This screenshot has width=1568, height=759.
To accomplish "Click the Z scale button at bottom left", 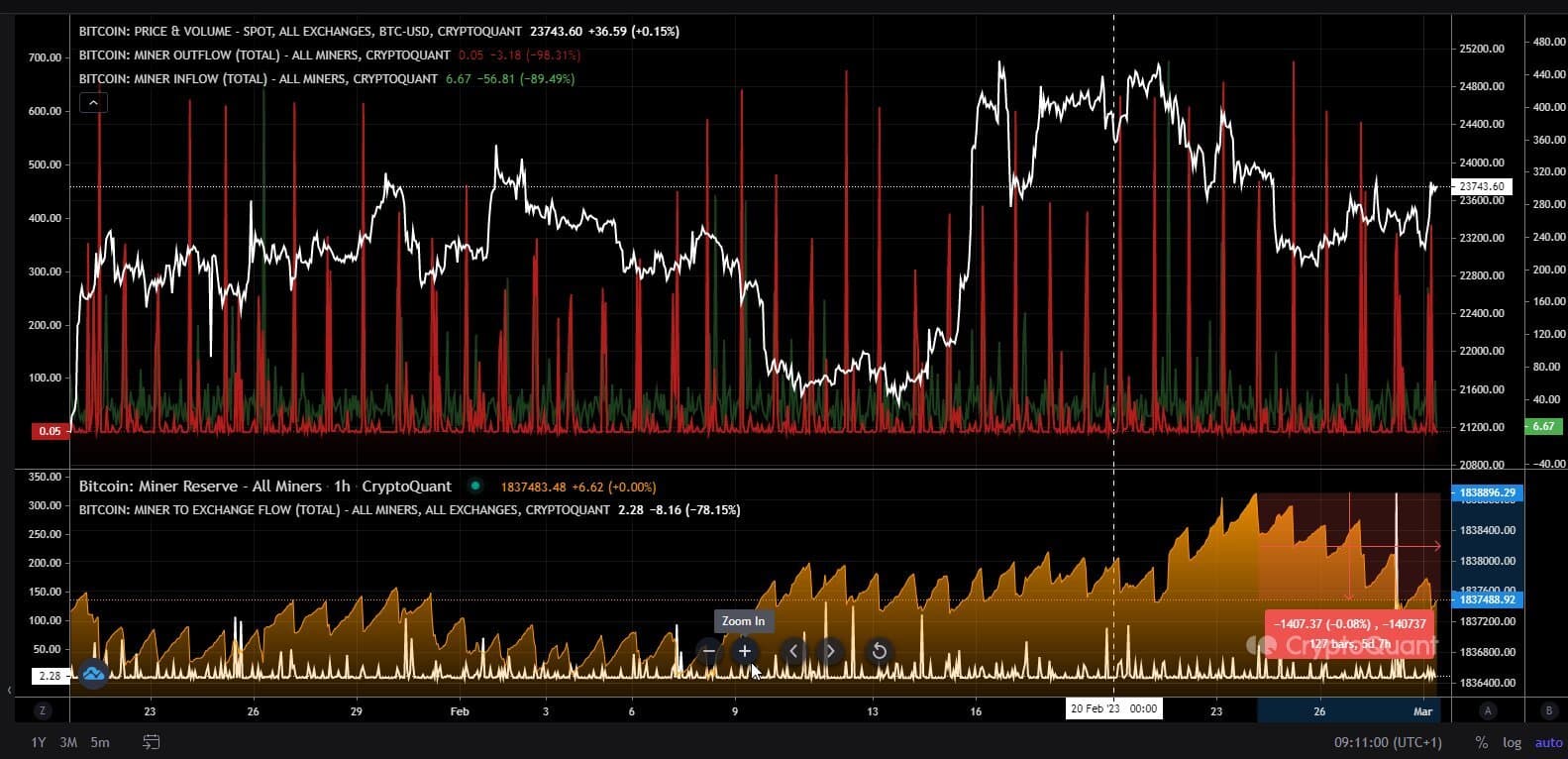I will tap(43, 710).
